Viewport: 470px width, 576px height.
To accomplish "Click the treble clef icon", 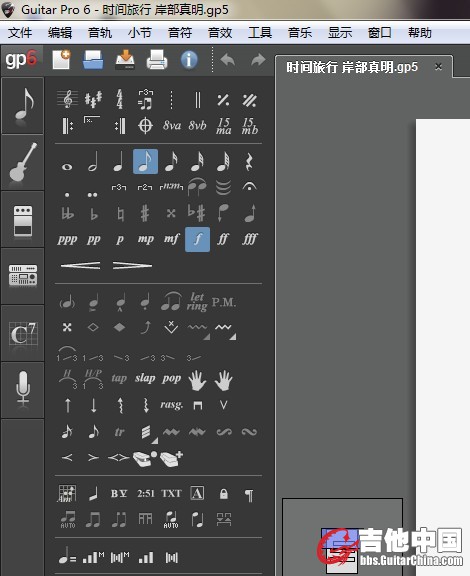I will point(67,99).
